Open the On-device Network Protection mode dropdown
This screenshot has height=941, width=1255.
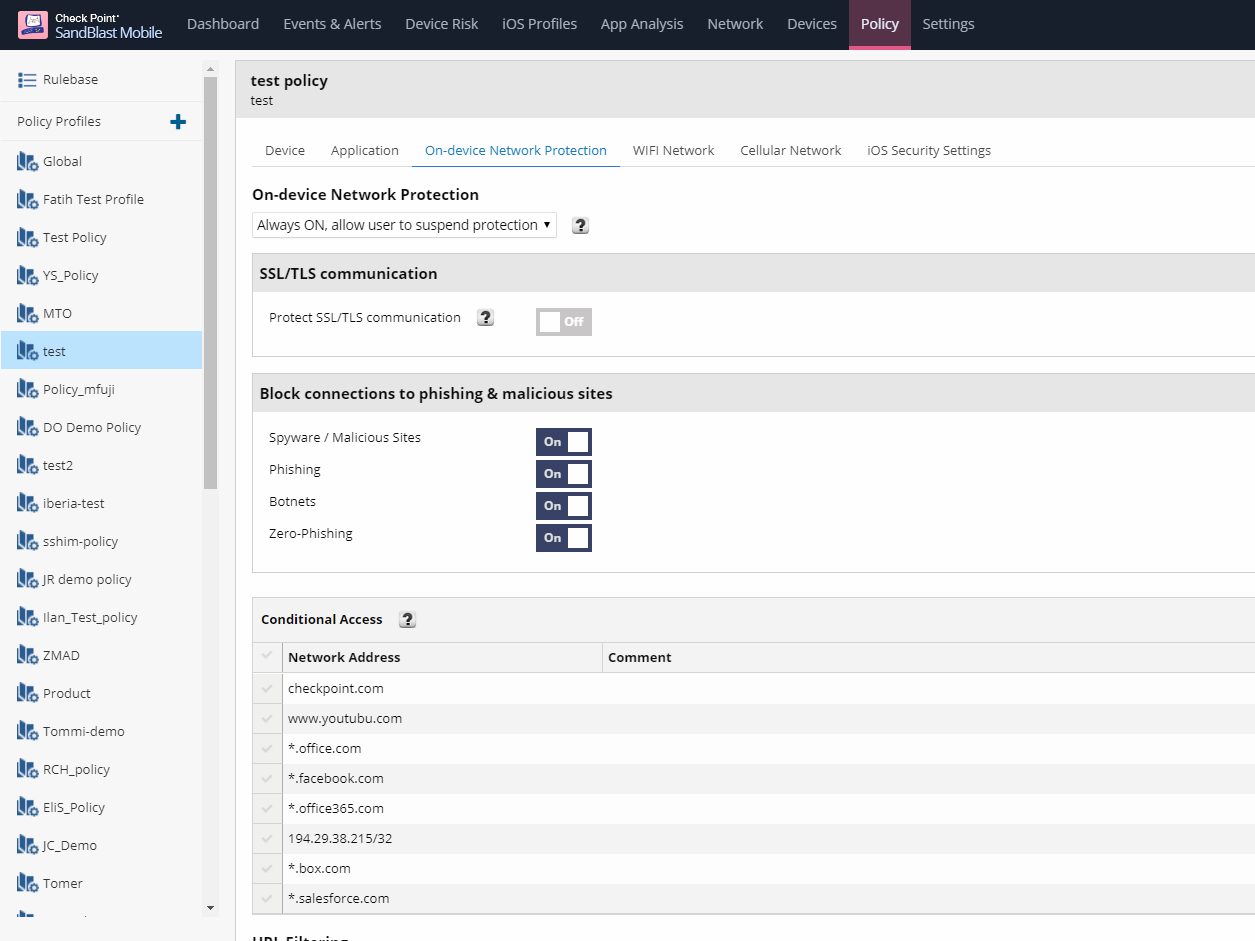404,226
